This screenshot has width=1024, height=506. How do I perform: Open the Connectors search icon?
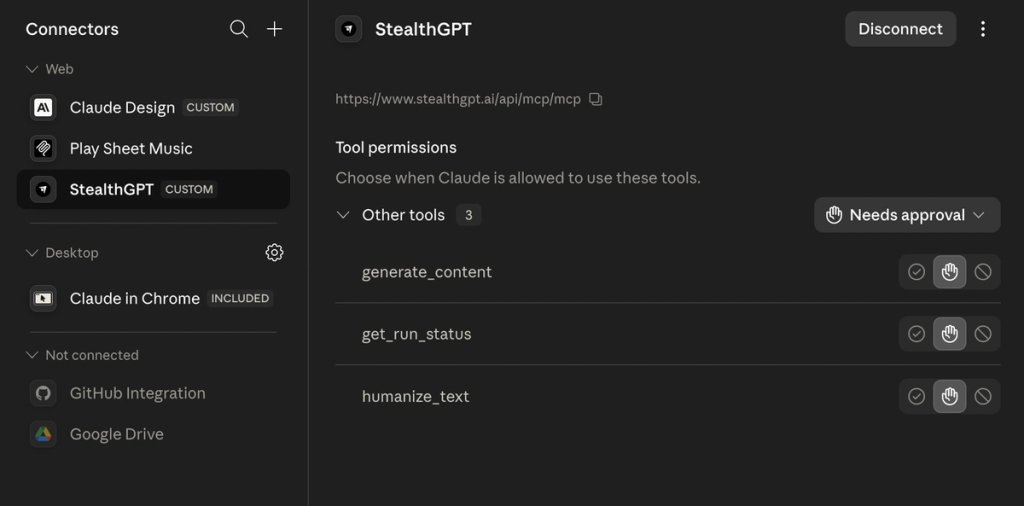(239, 29)
